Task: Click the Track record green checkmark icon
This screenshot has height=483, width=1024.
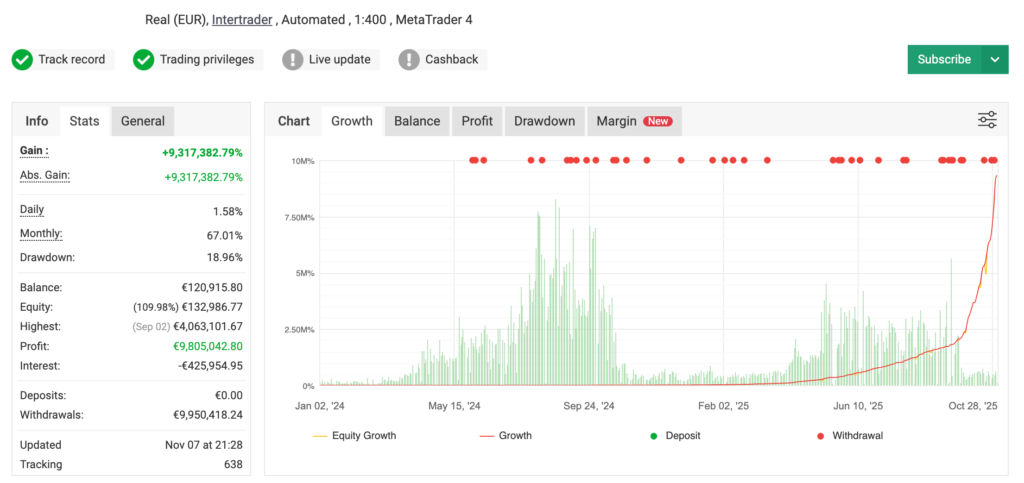Action: tap(22, 60)
